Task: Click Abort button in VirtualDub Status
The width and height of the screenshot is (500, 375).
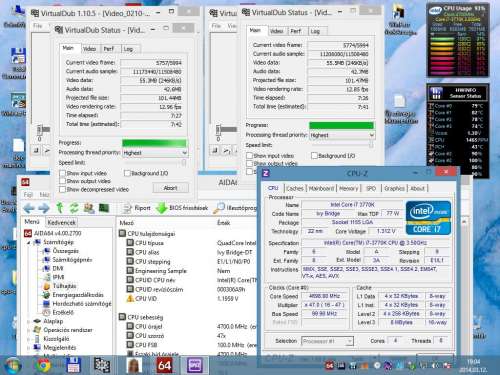Action: pyautogui.click(x=171, y=188)
